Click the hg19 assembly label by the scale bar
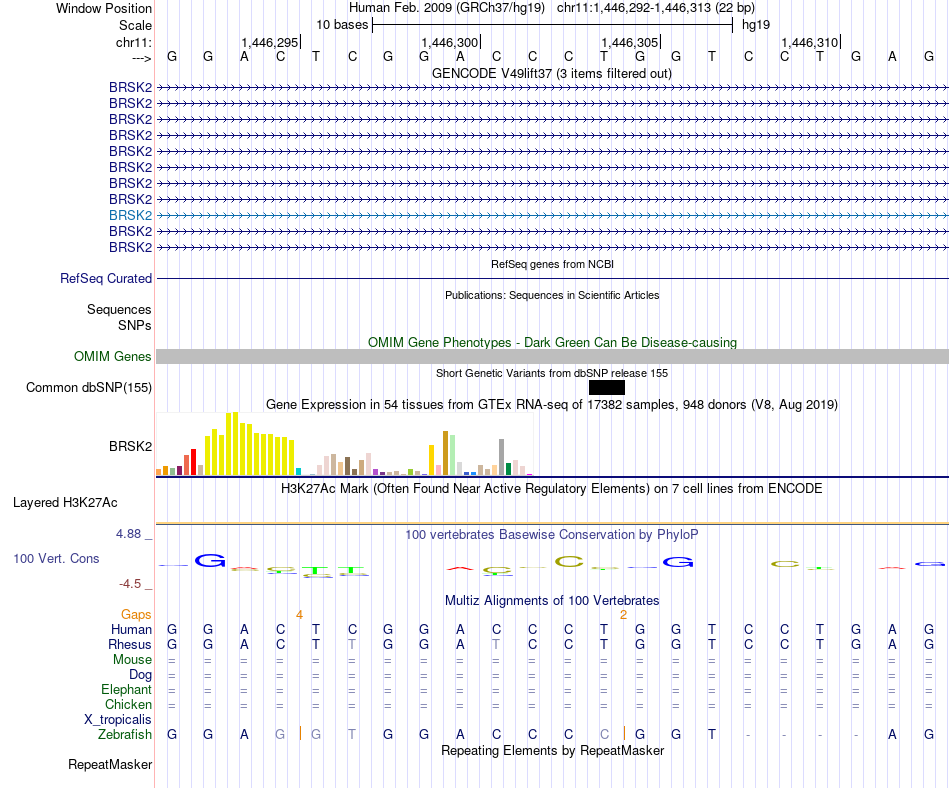Screen dimensions: 950x788 756,25
